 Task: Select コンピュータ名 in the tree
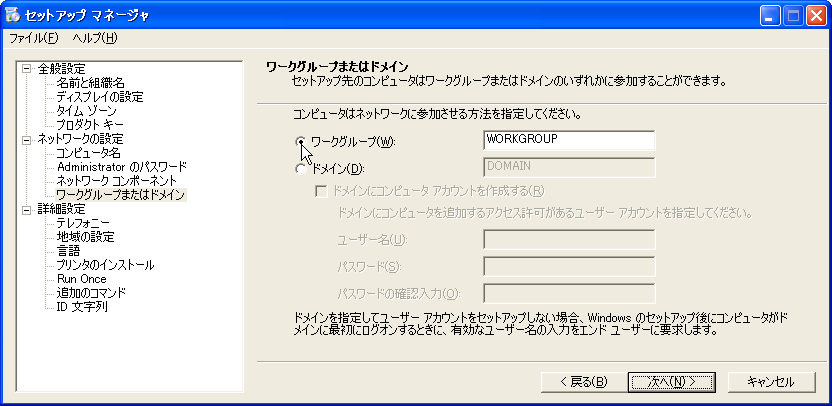pos(89,153)
